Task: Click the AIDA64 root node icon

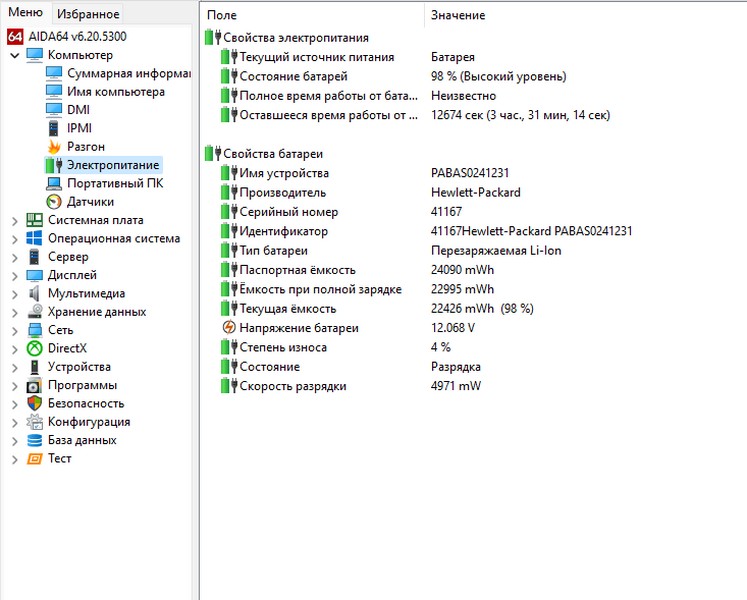Action: coord(15,37)
